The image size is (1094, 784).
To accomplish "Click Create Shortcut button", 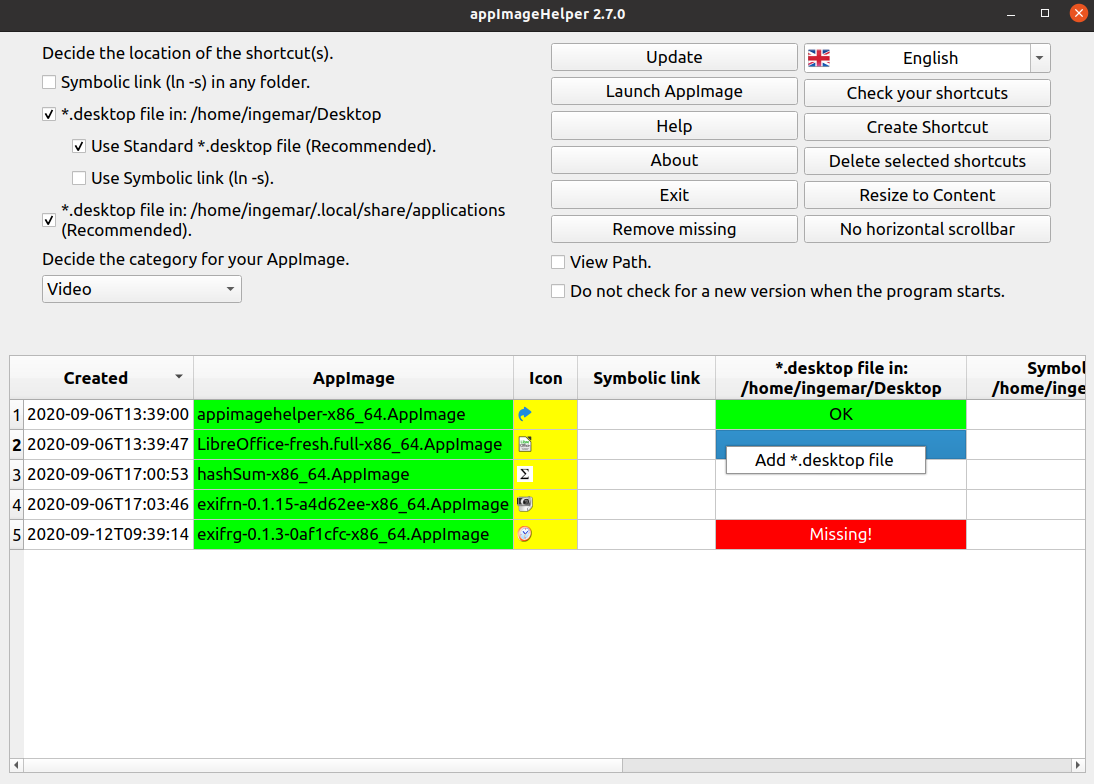I will 927,127.
